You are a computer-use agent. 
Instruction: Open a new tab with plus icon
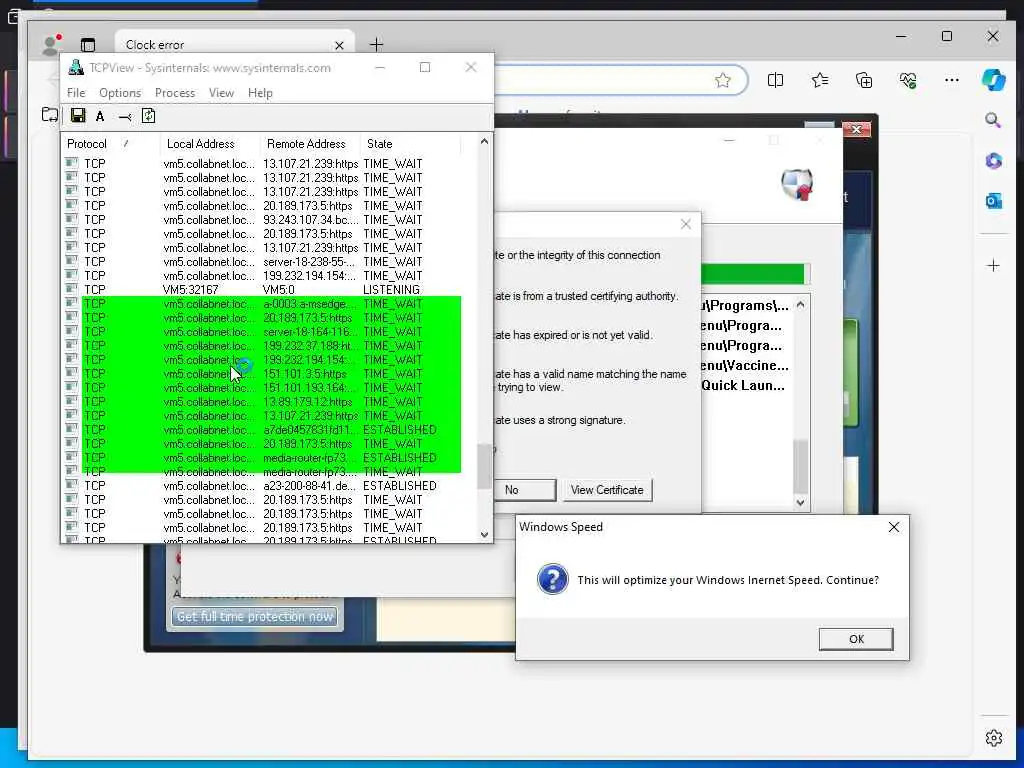376,44
